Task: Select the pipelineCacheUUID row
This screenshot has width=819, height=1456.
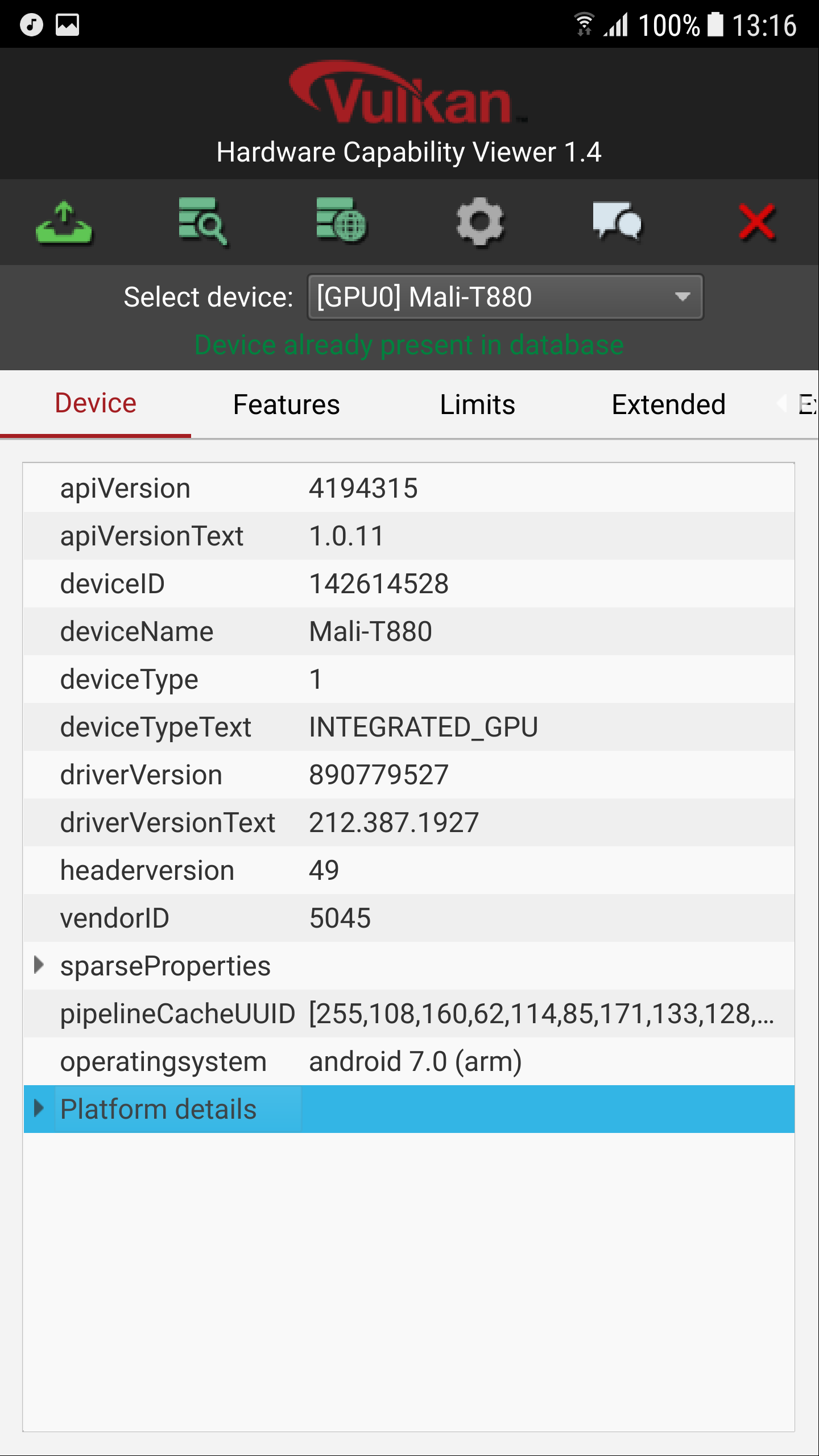Action: click(409, 1014)
